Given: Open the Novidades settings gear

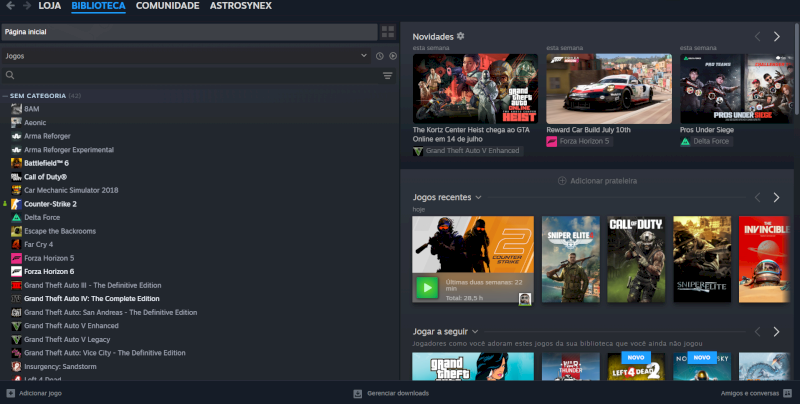Looking at the screenshot, I should pos(461,36).
